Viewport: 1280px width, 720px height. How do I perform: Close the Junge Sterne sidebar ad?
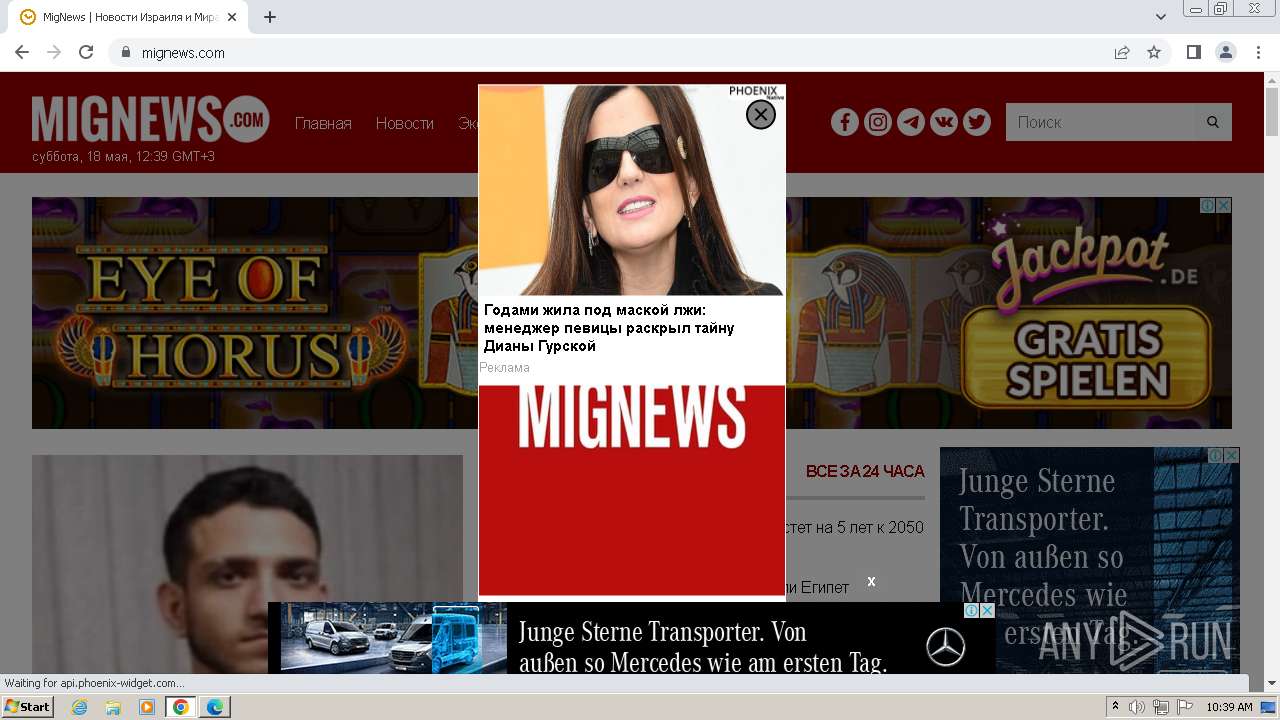pos(1232,455)
